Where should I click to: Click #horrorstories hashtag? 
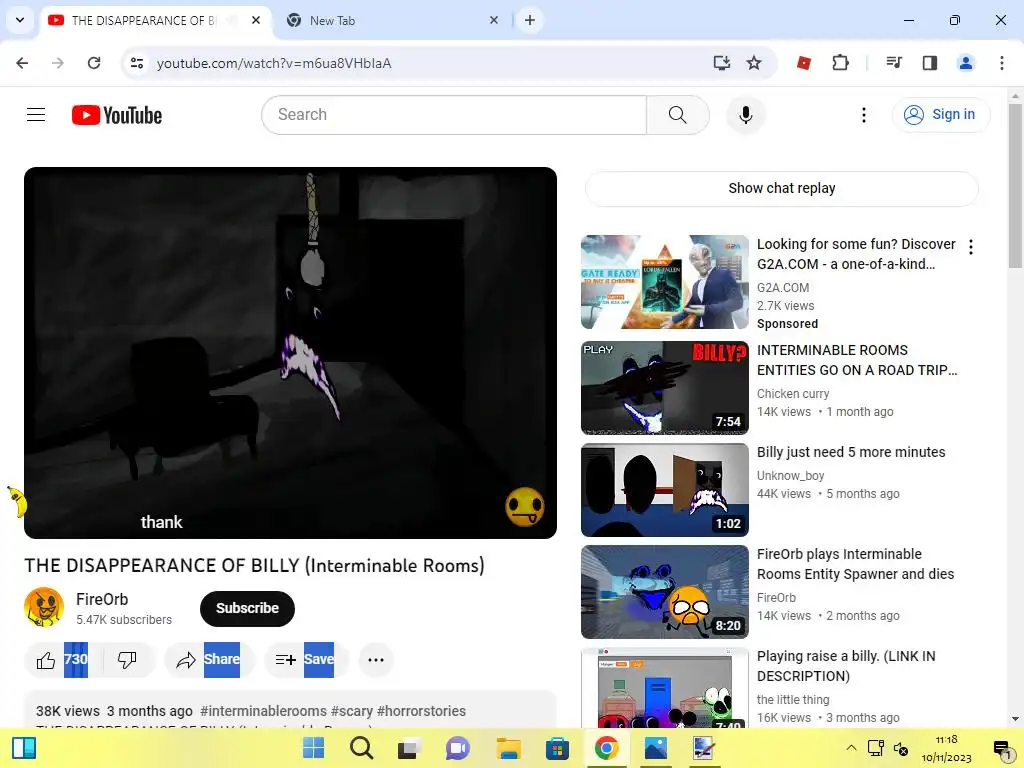[421, 711]
